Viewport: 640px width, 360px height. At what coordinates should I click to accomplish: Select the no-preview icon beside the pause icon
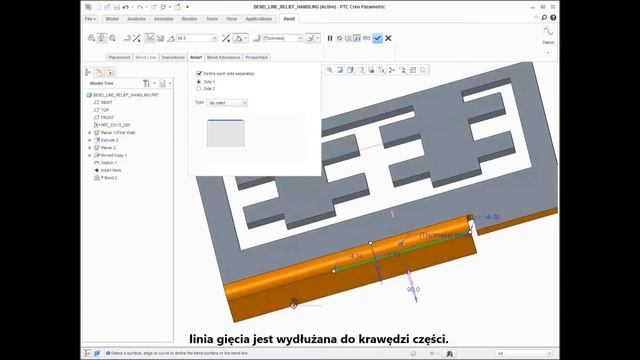click(x=339, y=38)
